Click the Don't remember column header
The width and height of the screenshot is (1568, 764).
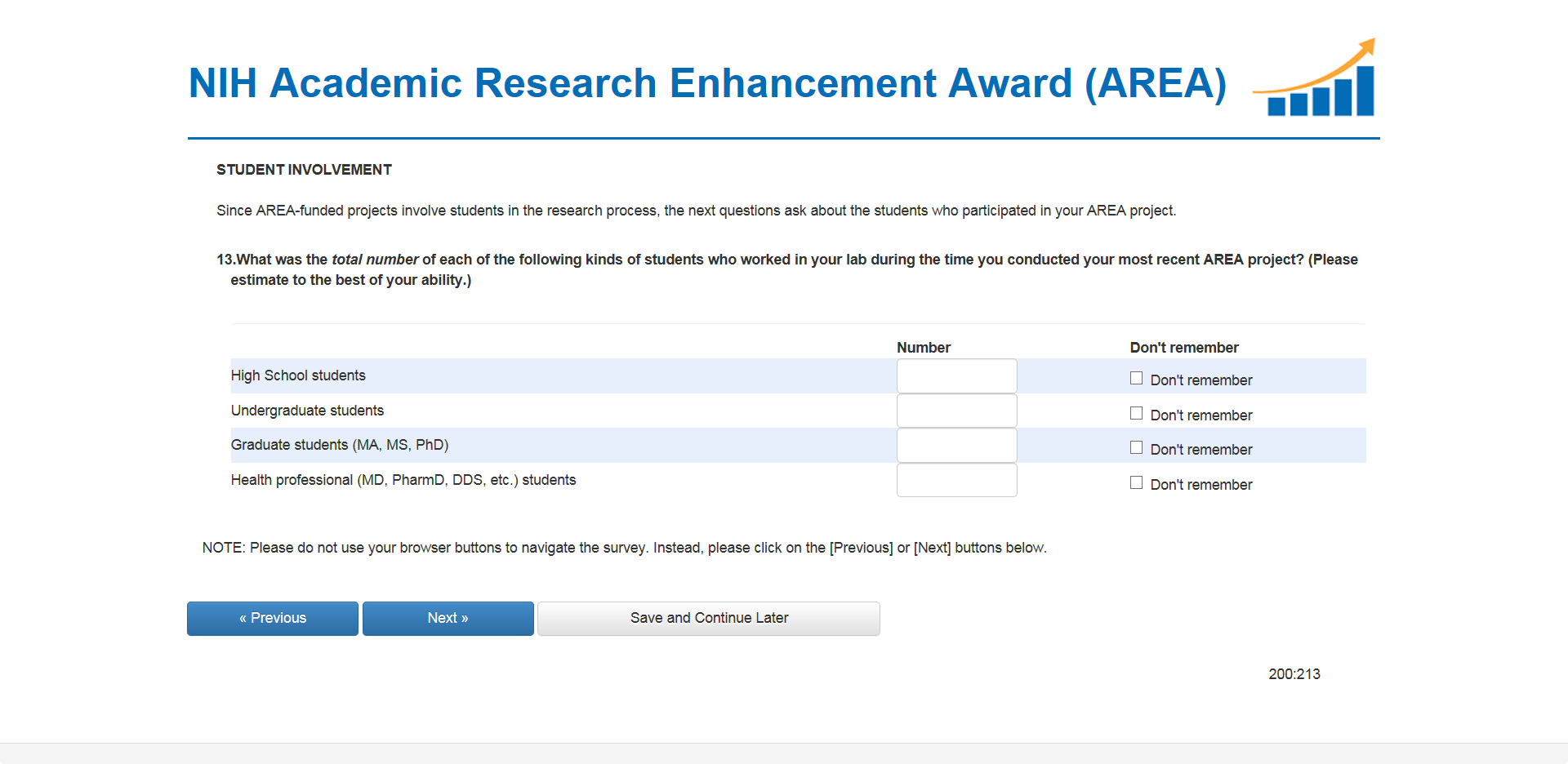1184,348
